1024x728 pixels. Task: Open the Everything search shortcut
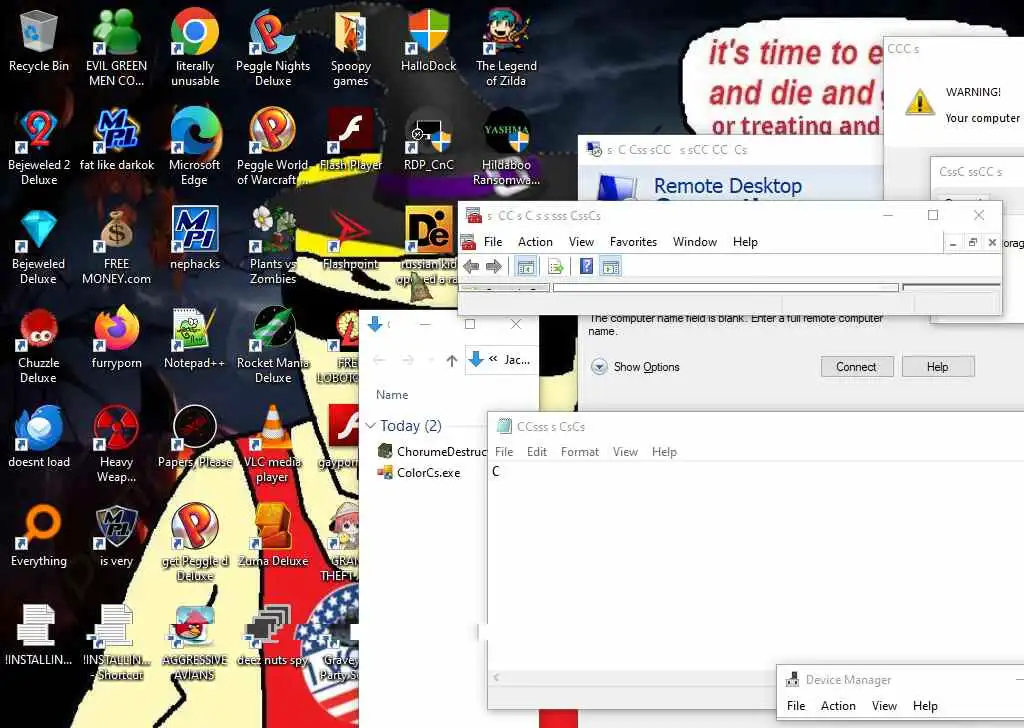39,537
